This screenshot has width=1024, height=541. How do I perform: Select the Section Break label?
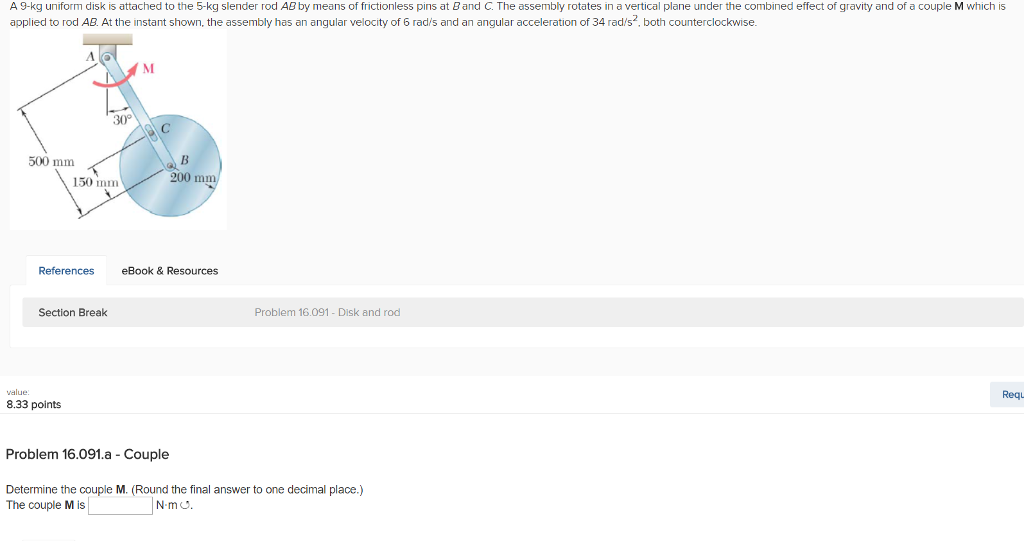point(73,313)
